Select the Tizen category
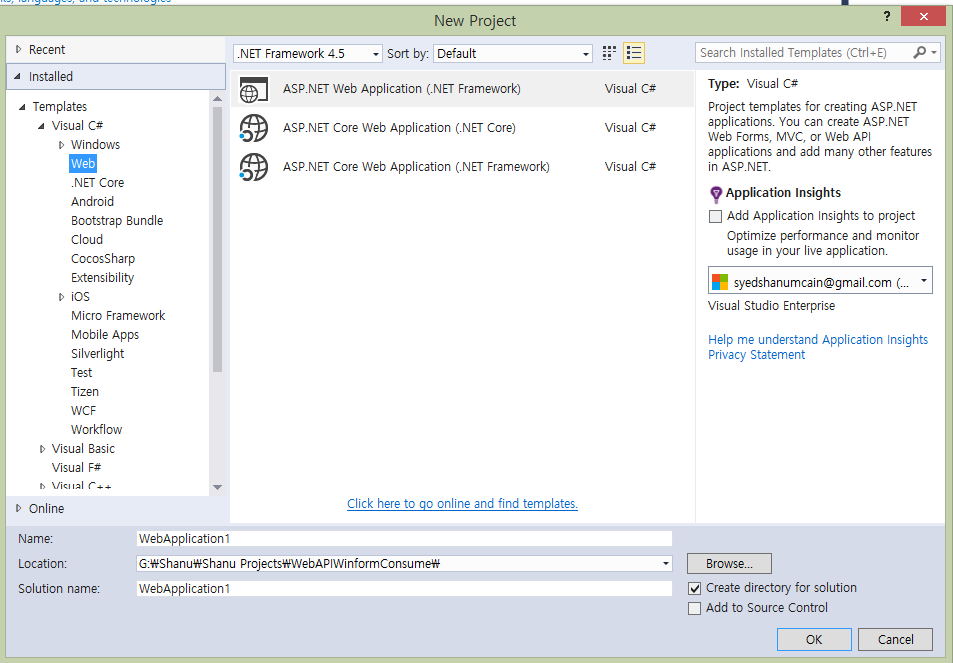Screen dimensions: 953x663 coord(84,391)
